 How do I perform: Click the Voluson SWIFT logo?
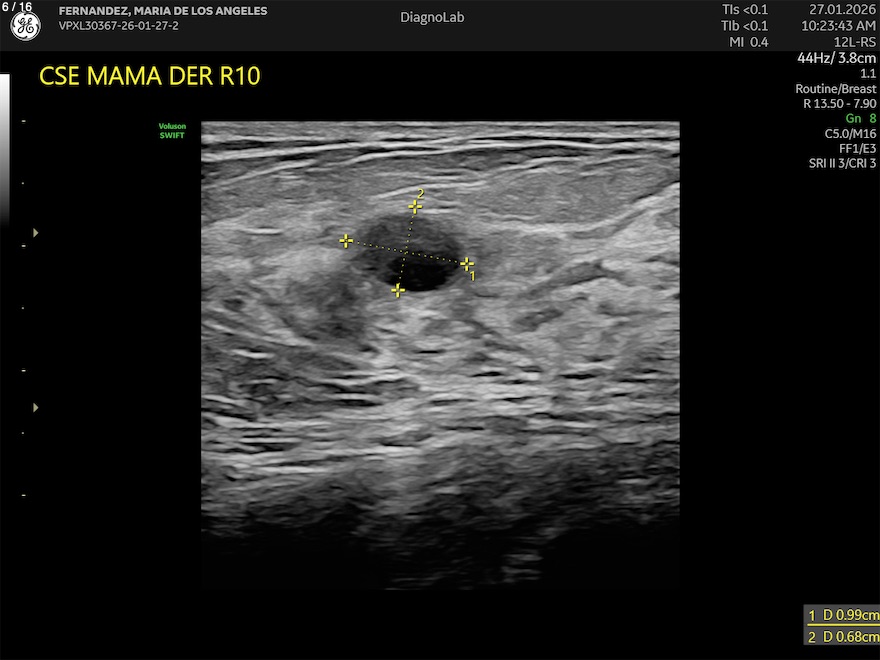pyautogui.click(x=172, y=130)
